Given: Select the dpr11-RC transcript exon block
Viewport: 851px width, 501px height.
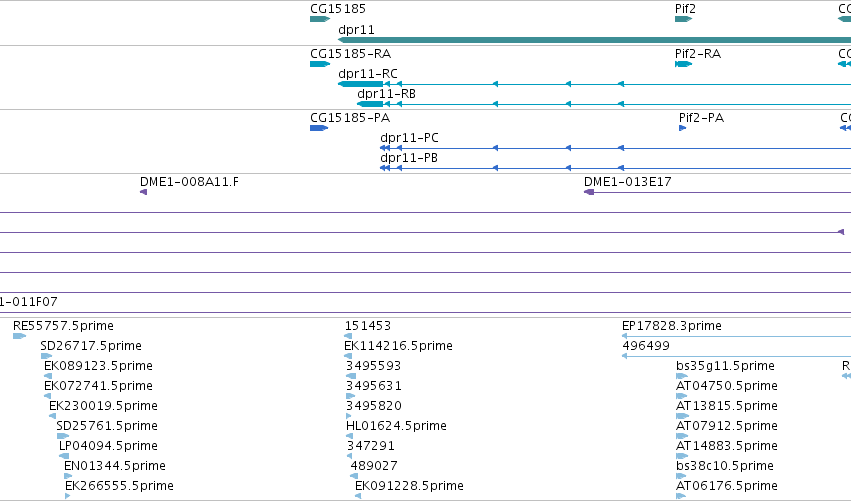Looking at the screenshot, I should [360, 84].
